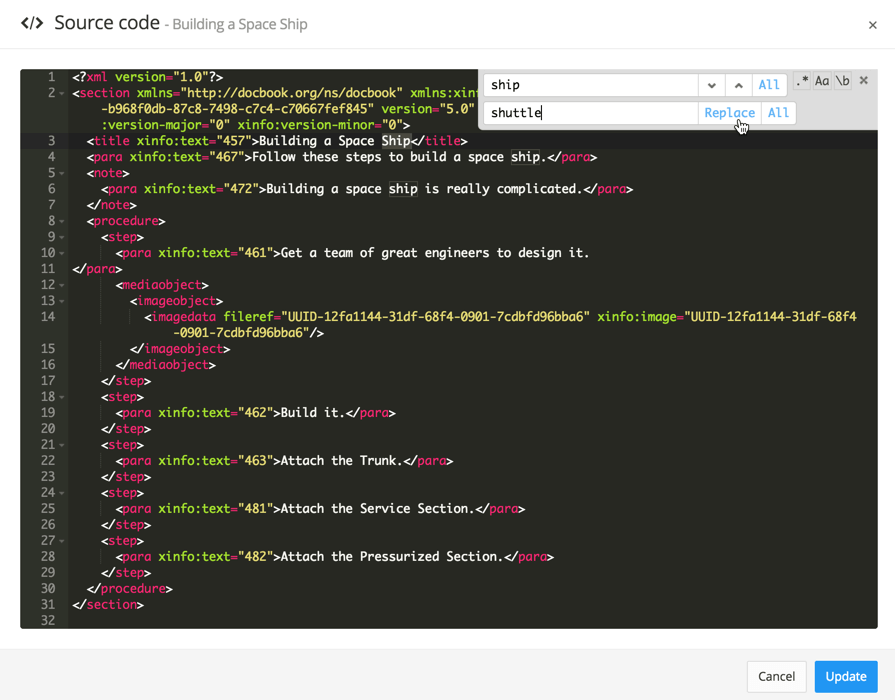Fold the procedure element on line 8
Screen dimensions: 895x700
pos(62,222)
